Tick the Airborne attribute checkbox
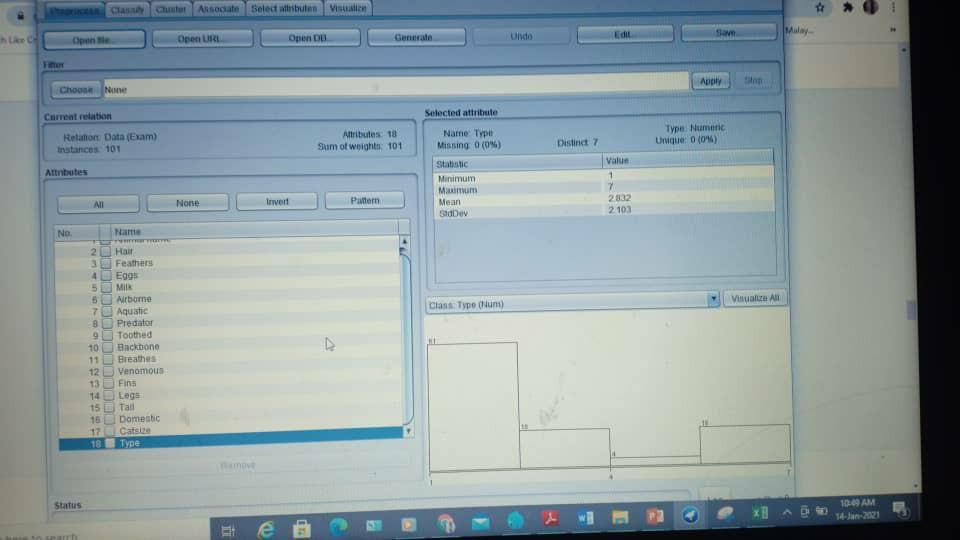 pyautogui.click(x=107, y=299)
